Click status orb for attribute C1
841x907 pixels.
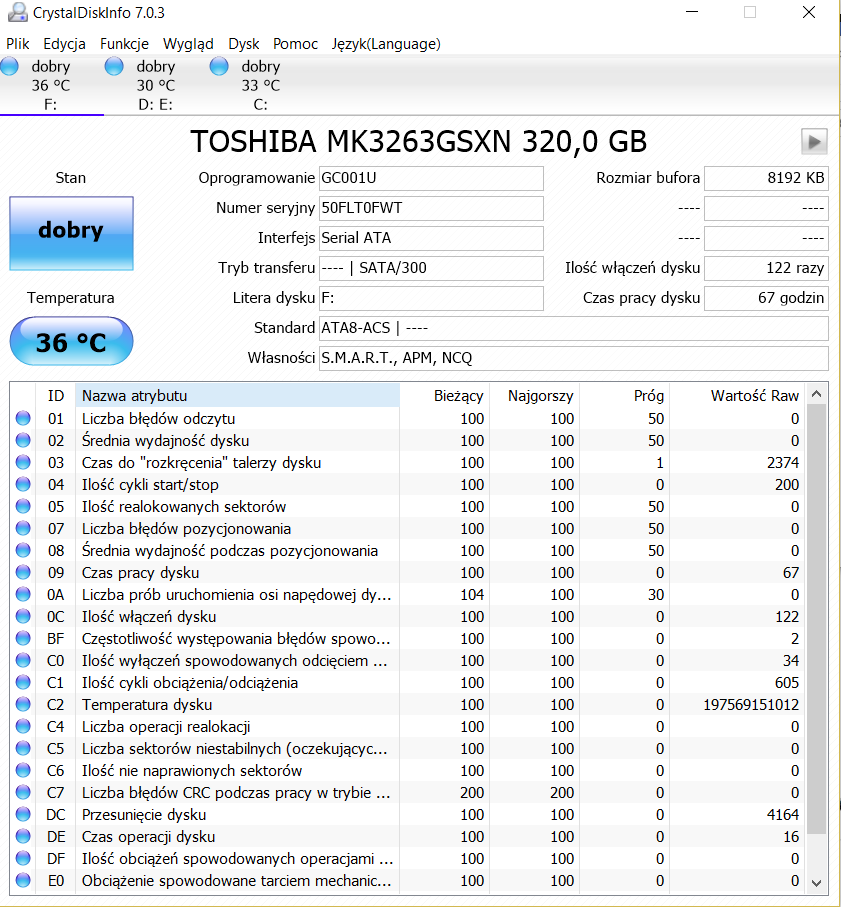coord(23,682)
